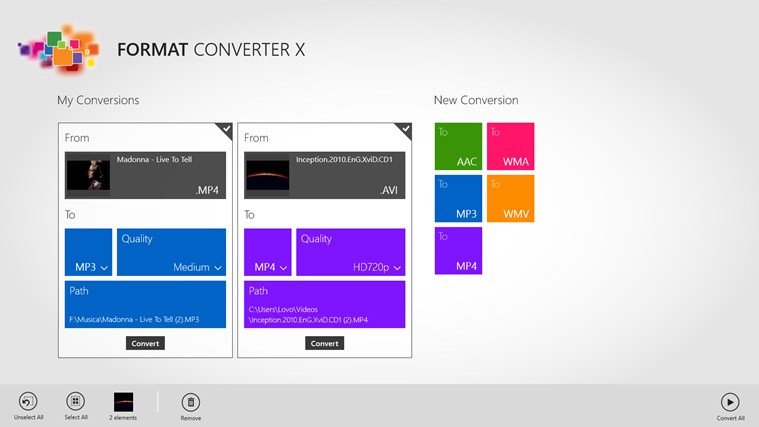759x427 pixels.
Task: Click the 2 elements thumbnail icon
Action: click(124, 401)
